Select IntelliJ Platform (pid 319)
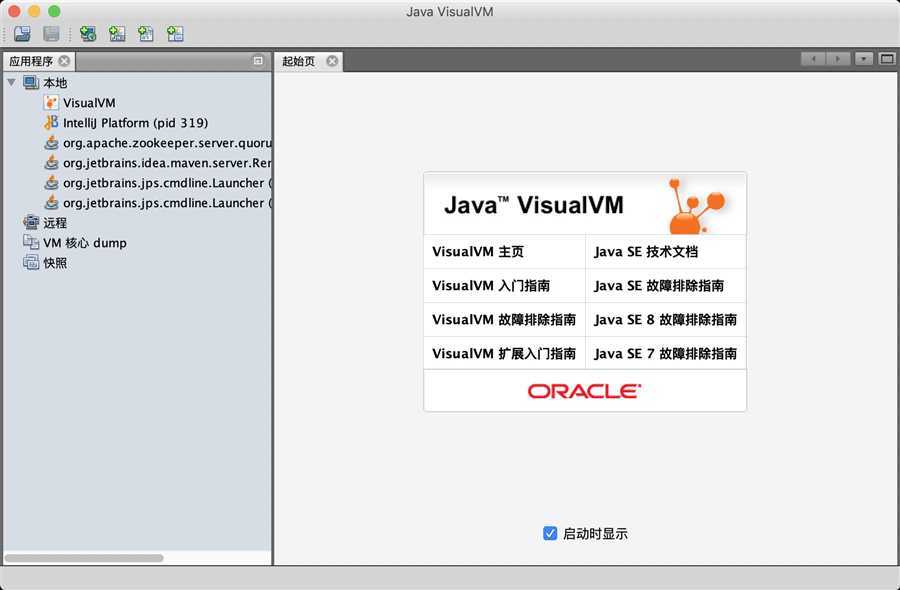 (x=135, y=123)
